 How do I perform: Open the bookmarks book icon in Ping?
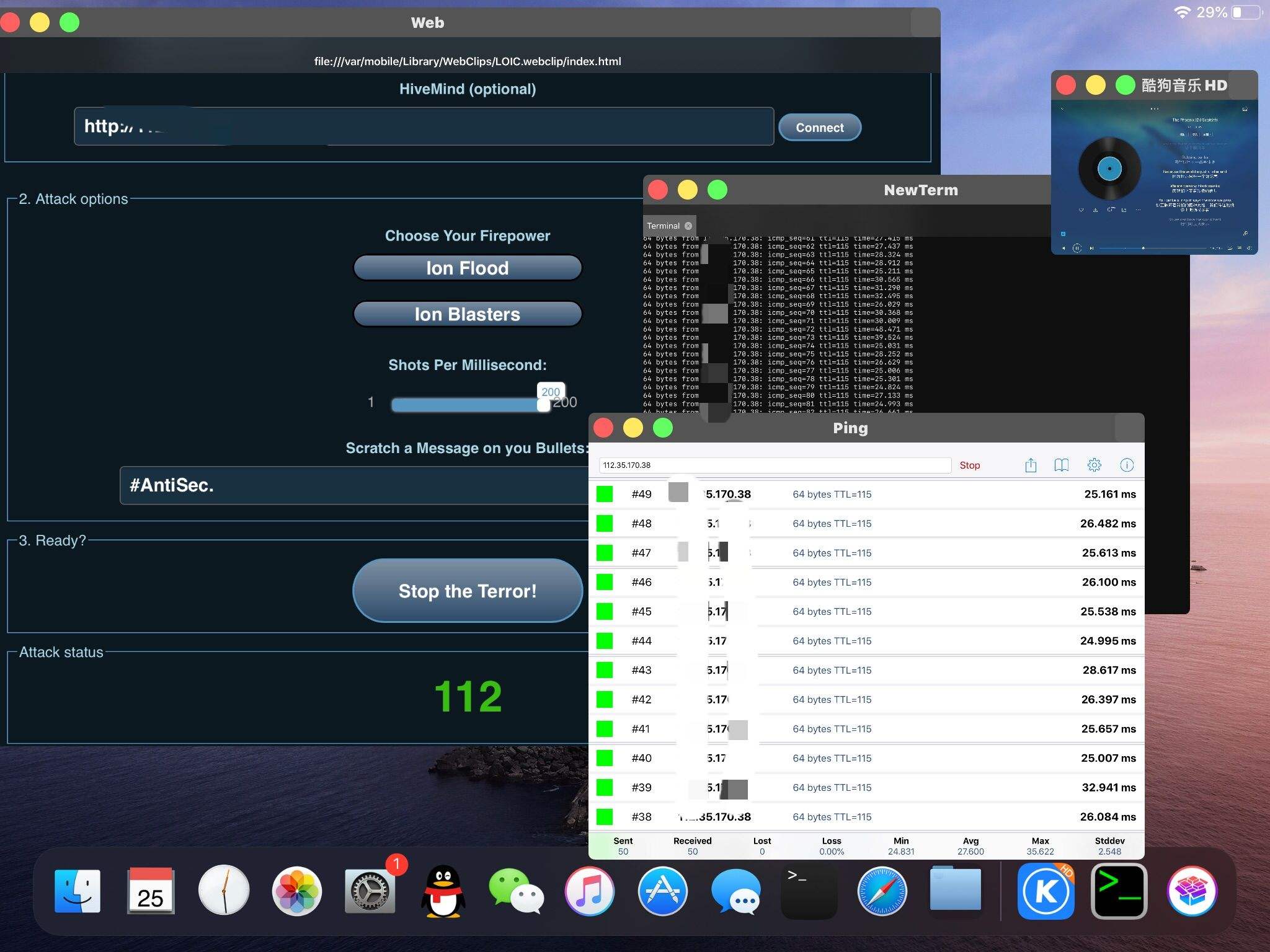1061,465
